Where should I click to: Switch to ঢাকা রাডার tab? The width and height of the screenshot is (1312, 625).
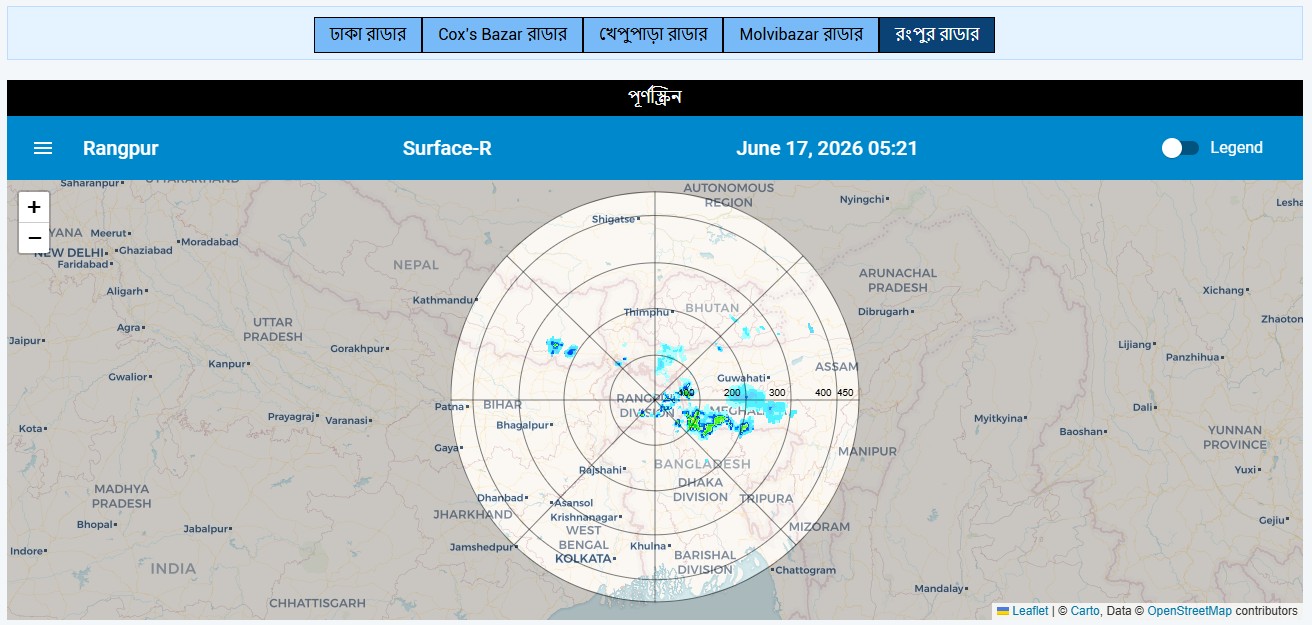pos(368,35)
